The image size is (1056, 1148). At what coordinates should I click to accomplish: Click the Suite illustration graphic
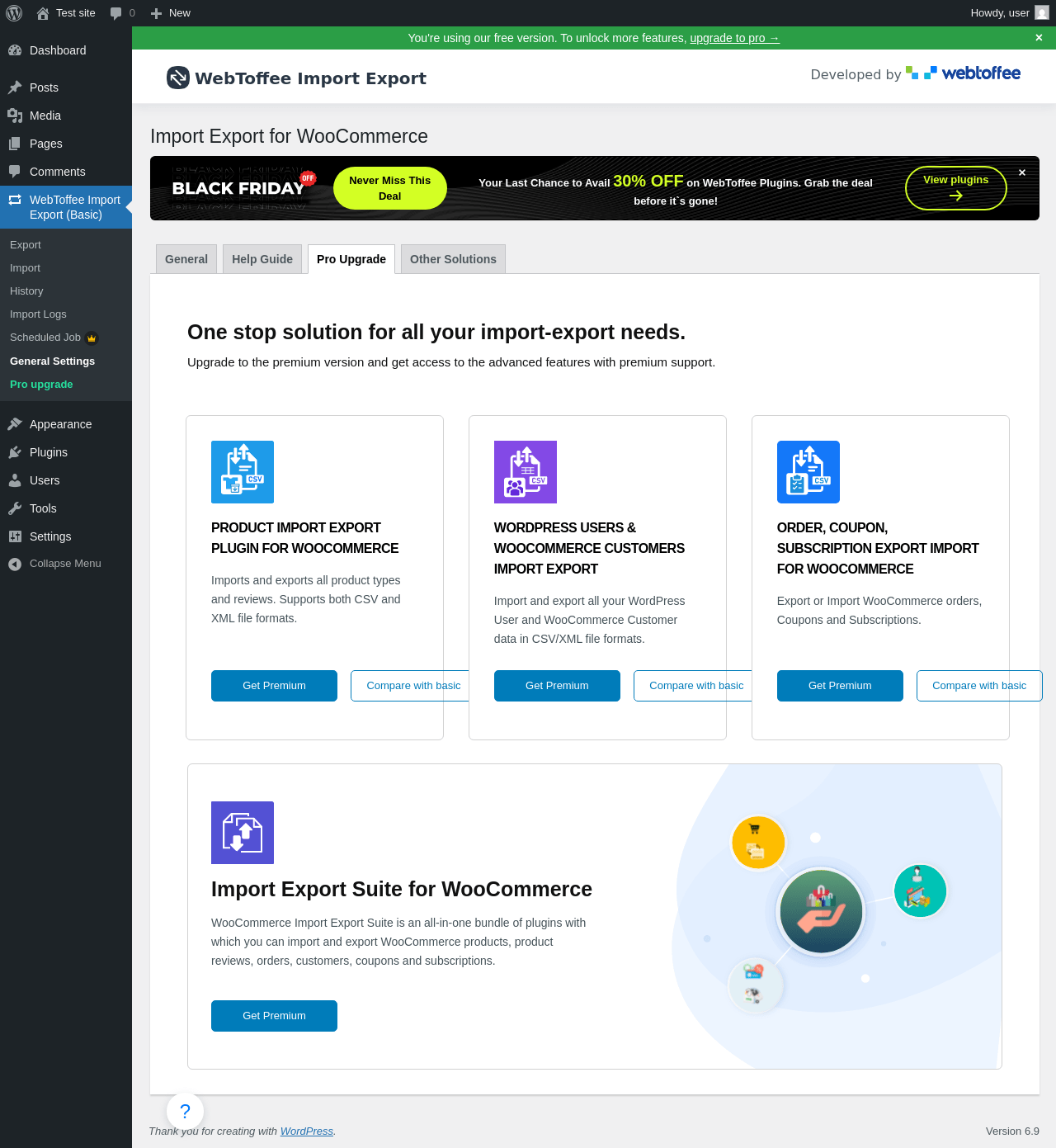835,916
